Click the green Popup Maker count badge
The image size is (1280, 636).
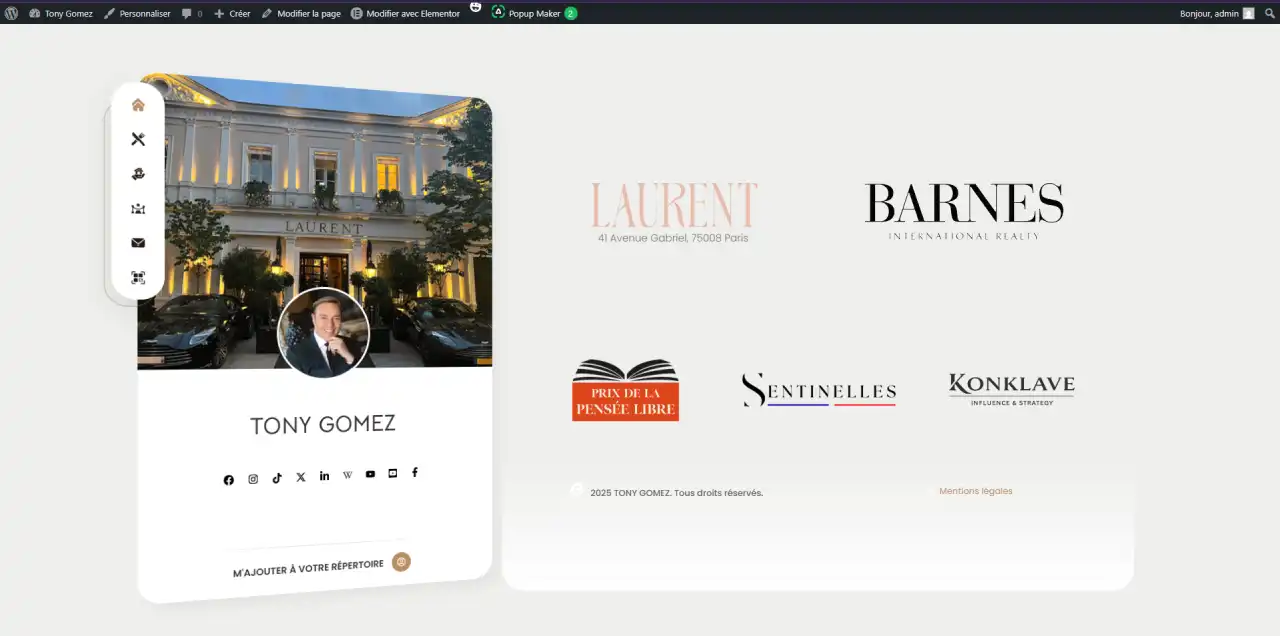[570, 13]
